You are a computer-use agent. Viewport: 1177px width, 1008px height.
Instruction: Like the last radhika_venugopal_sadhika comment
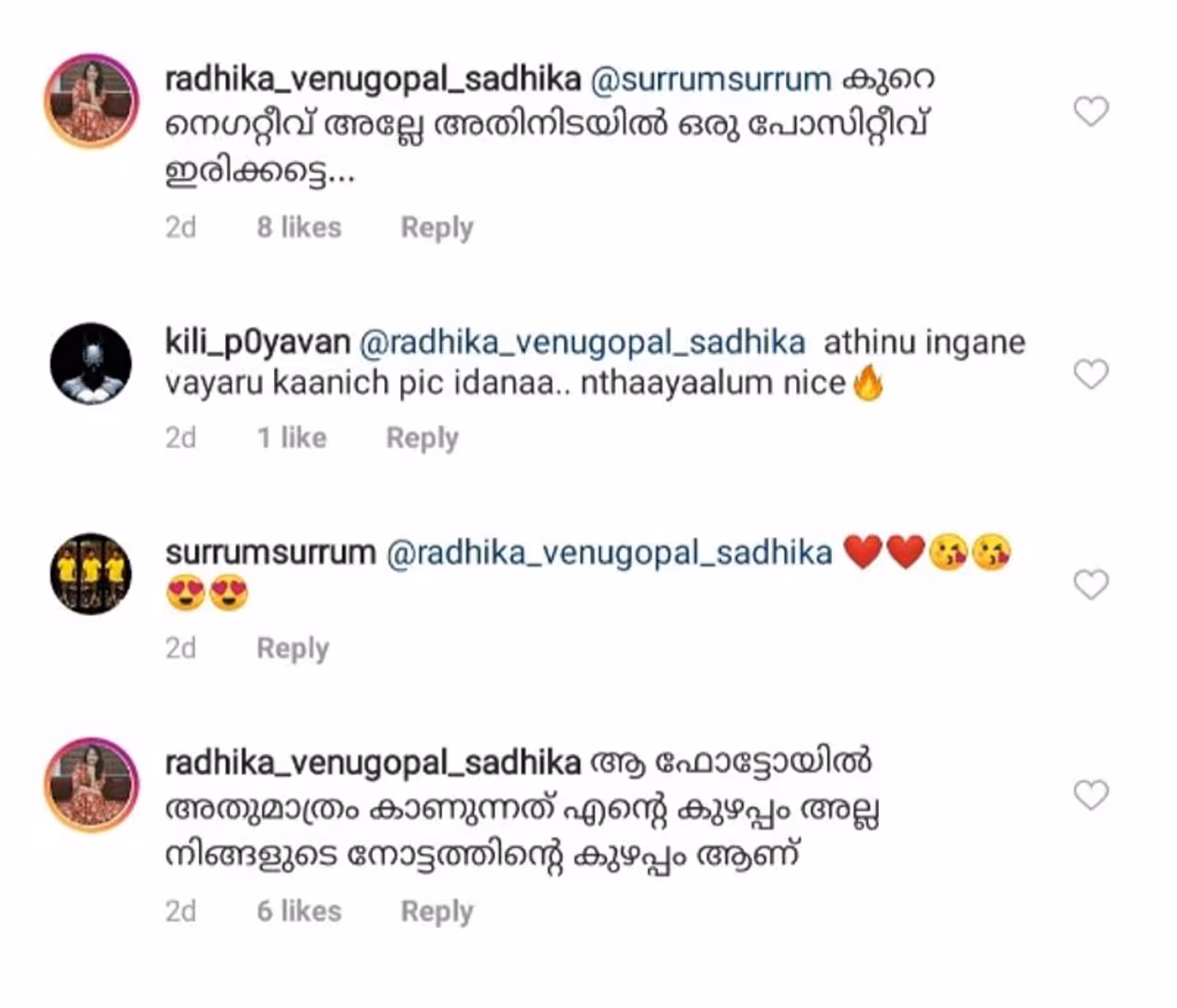click(x=1091, y=795)
